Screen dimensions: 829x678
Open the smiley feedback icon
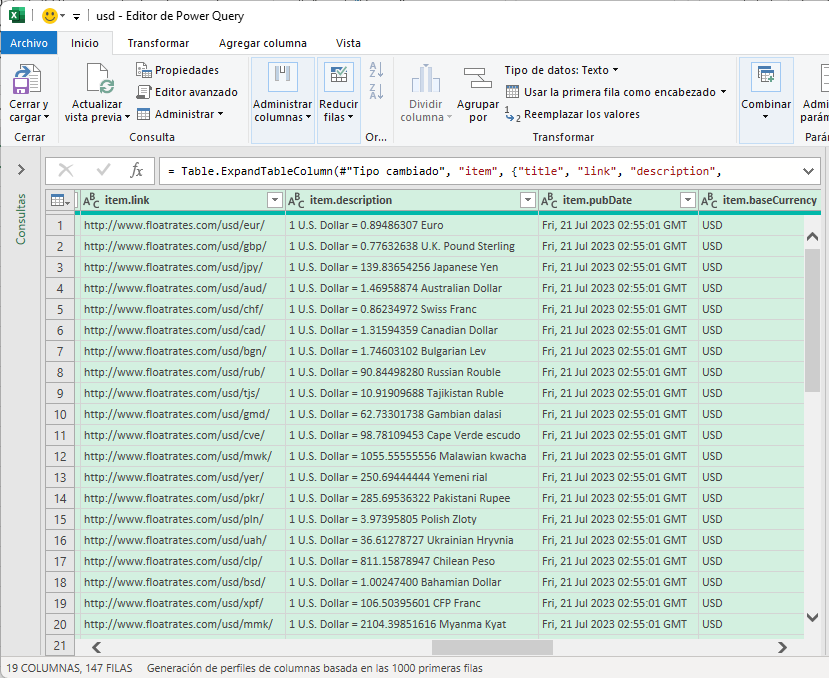click(49, 16)
